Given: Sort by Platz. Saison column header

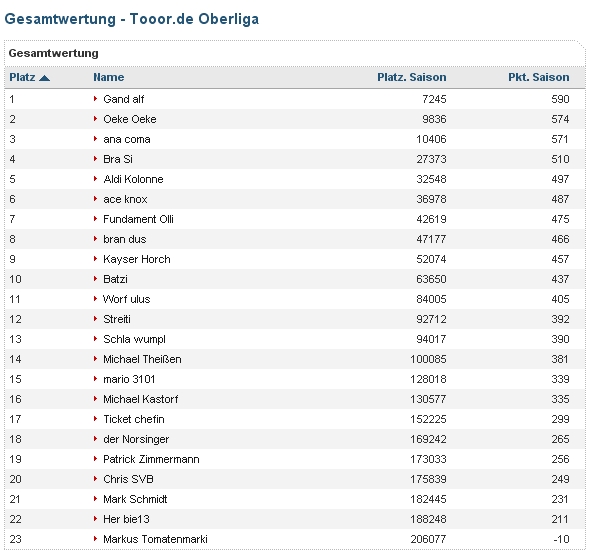Looking at the screenshot, I should tap(412, 77).
